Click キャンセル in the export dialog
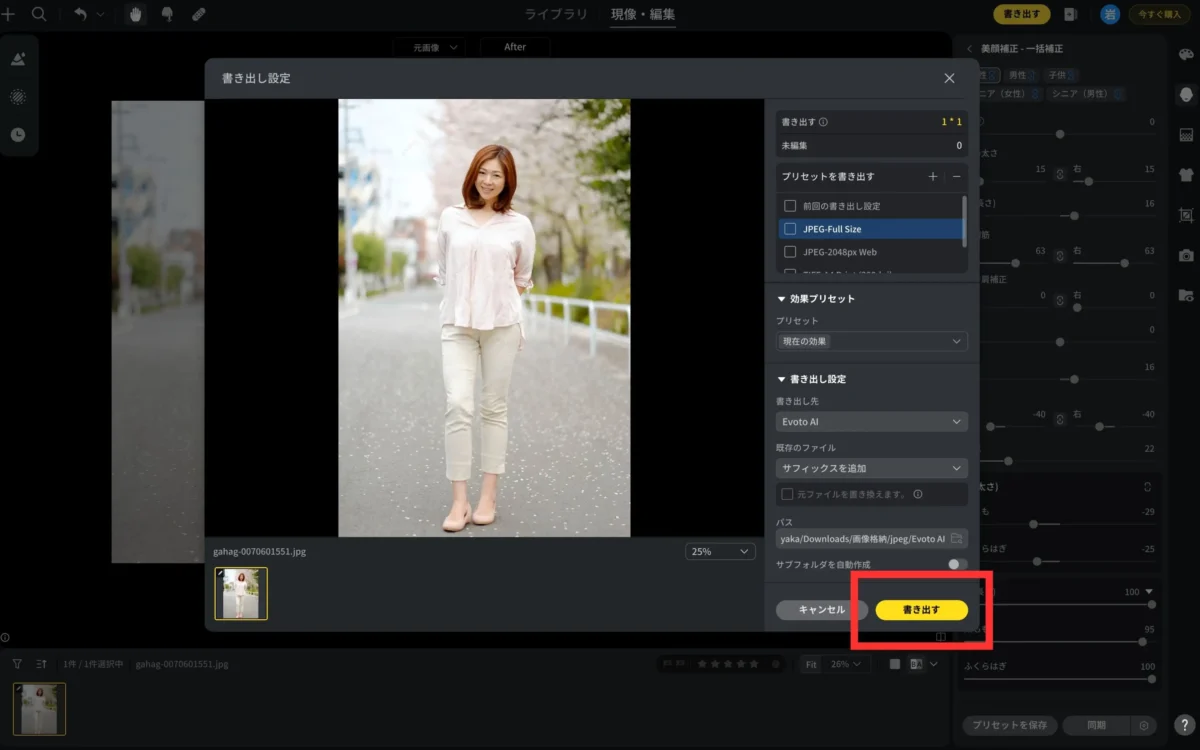This screenshot has height=750, width=1200. [821, 609]
